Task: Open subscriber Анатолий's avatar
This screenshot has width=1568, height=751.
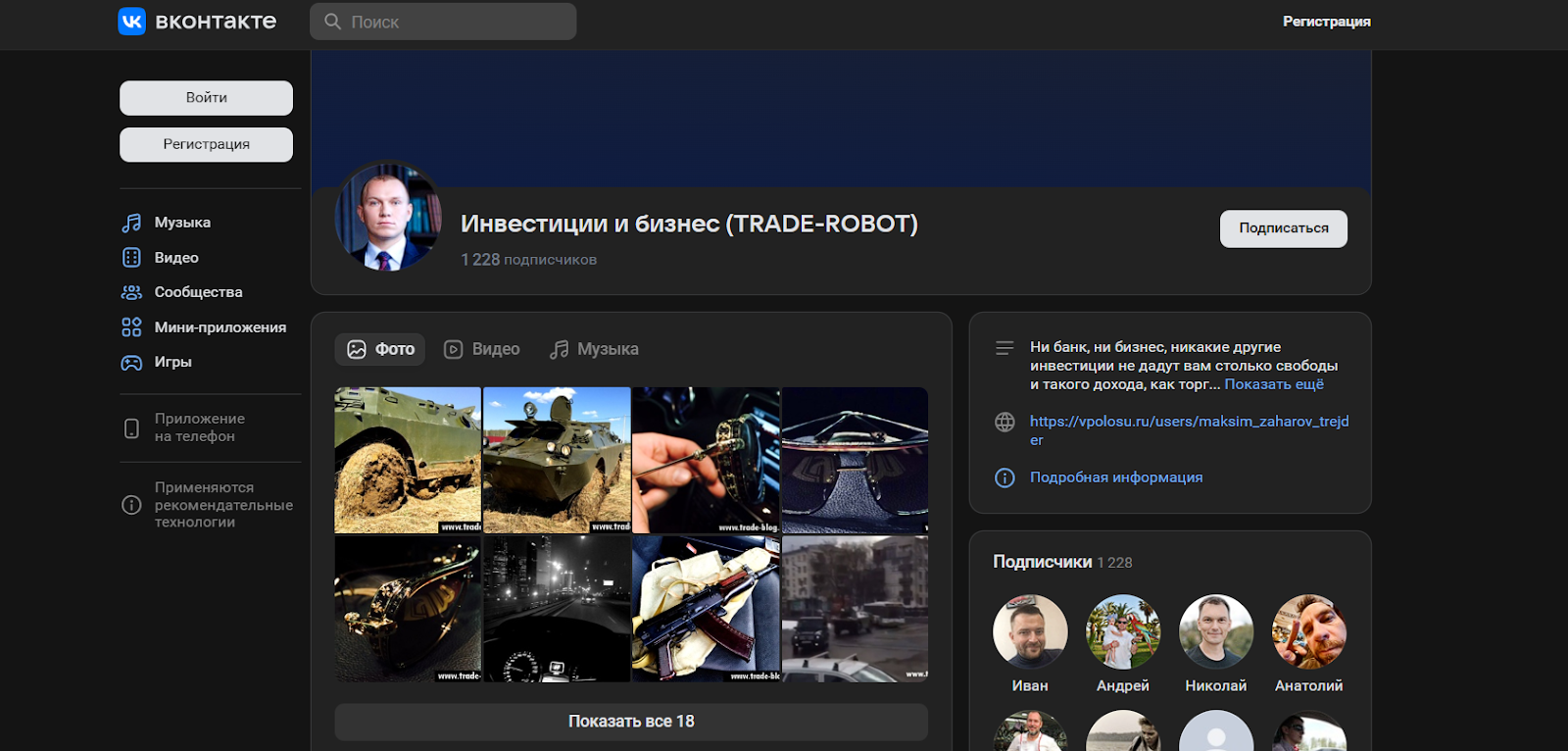Action: click(x=1309, y=631)
